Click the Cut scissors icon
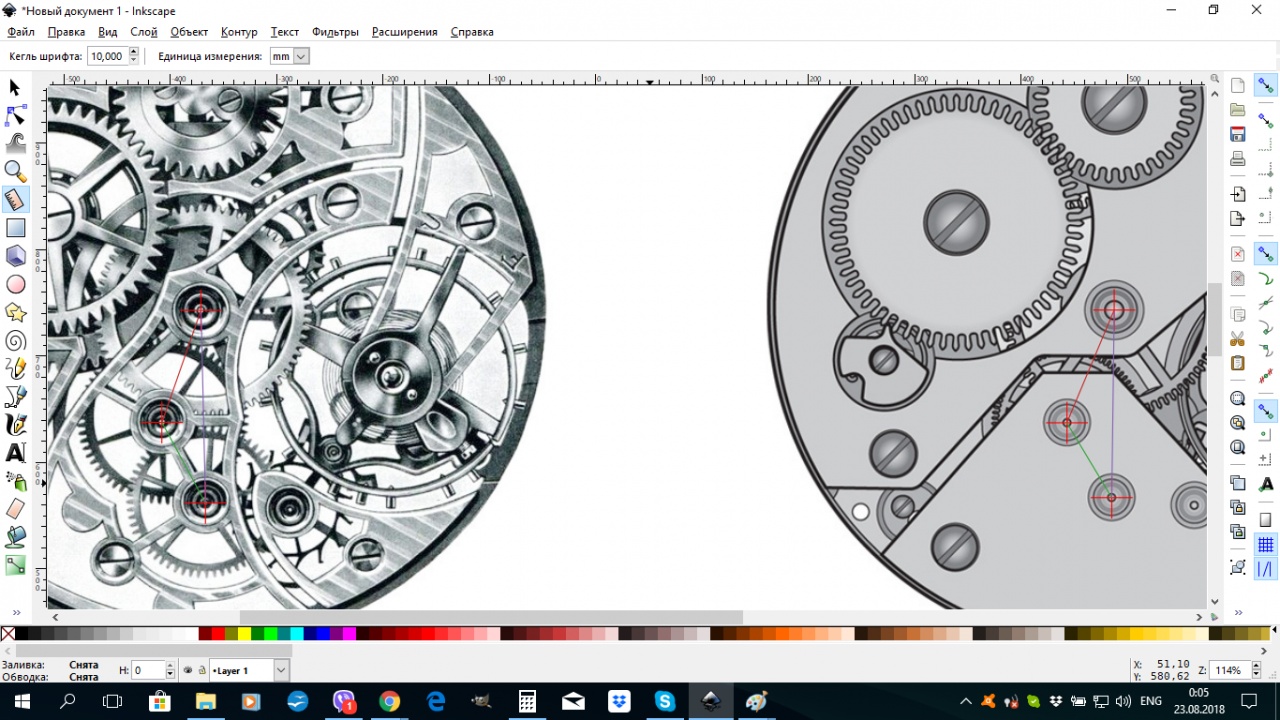The width and height of the screenshot is (1280, 720). (x=1238, y=338)
